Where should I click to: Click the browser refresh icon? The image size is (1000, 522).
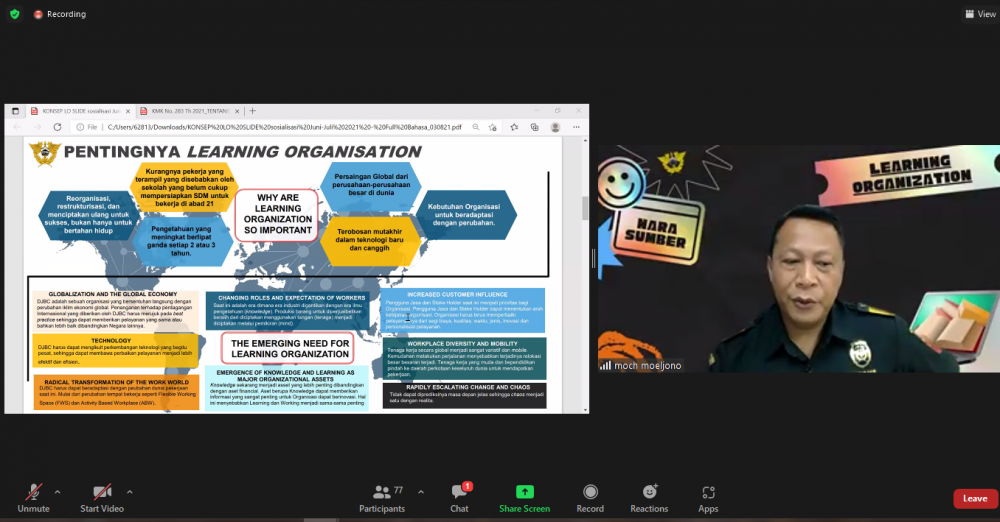point(66,127)
